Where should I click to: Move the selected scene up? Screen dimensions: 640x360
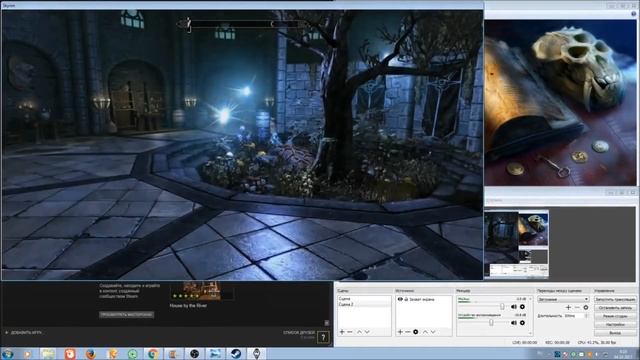click(360, 332)
